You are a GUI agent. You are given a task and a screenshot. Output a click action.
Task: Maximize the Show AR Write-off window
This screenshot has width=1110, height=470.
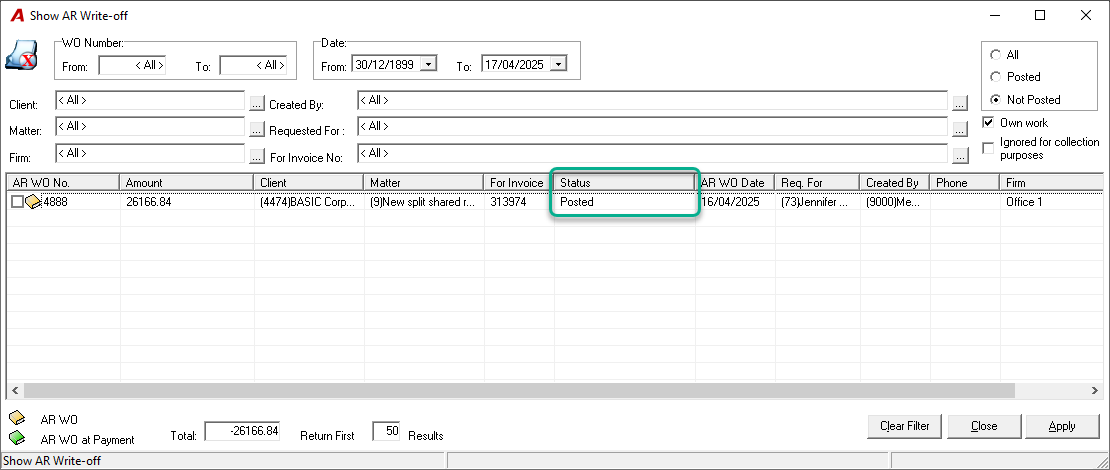point(1040,15)
